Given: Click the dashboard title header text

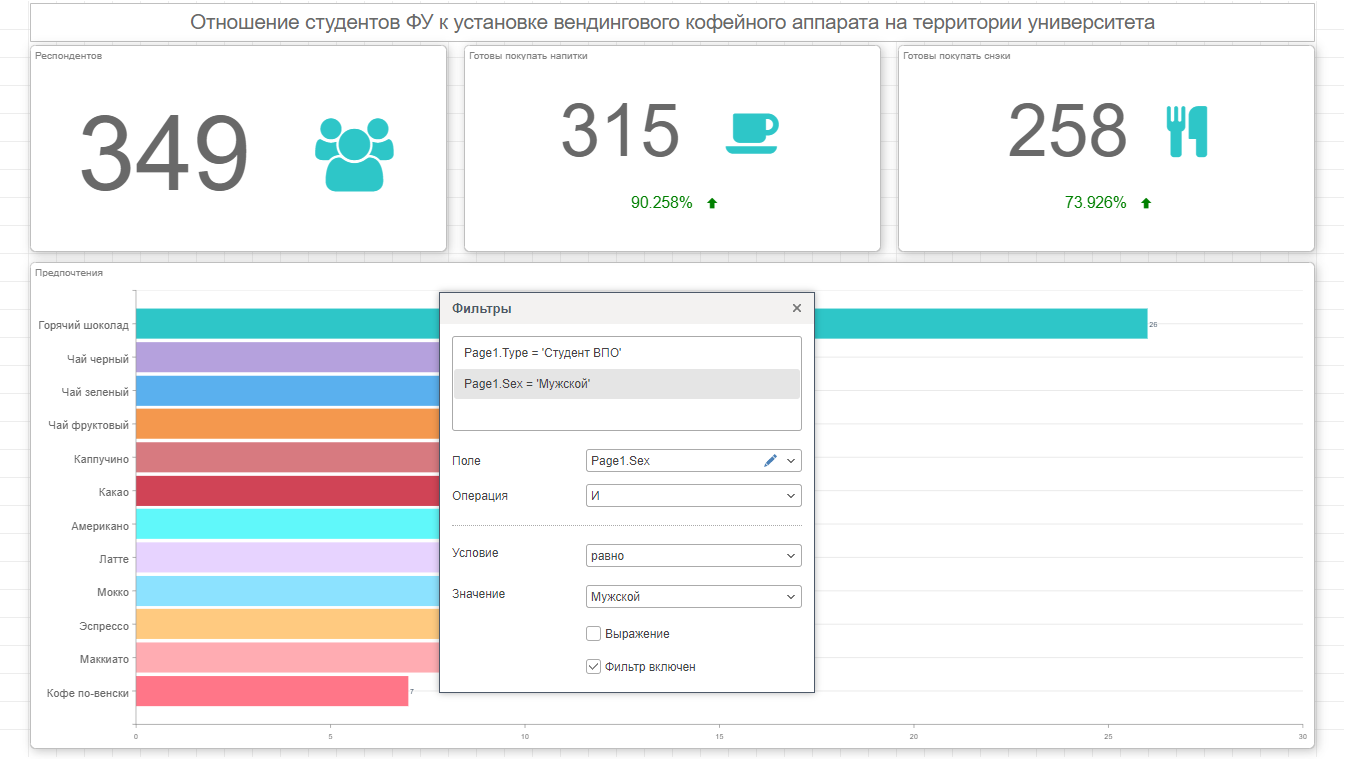Looking at the screenshot, I should point(672,22).
